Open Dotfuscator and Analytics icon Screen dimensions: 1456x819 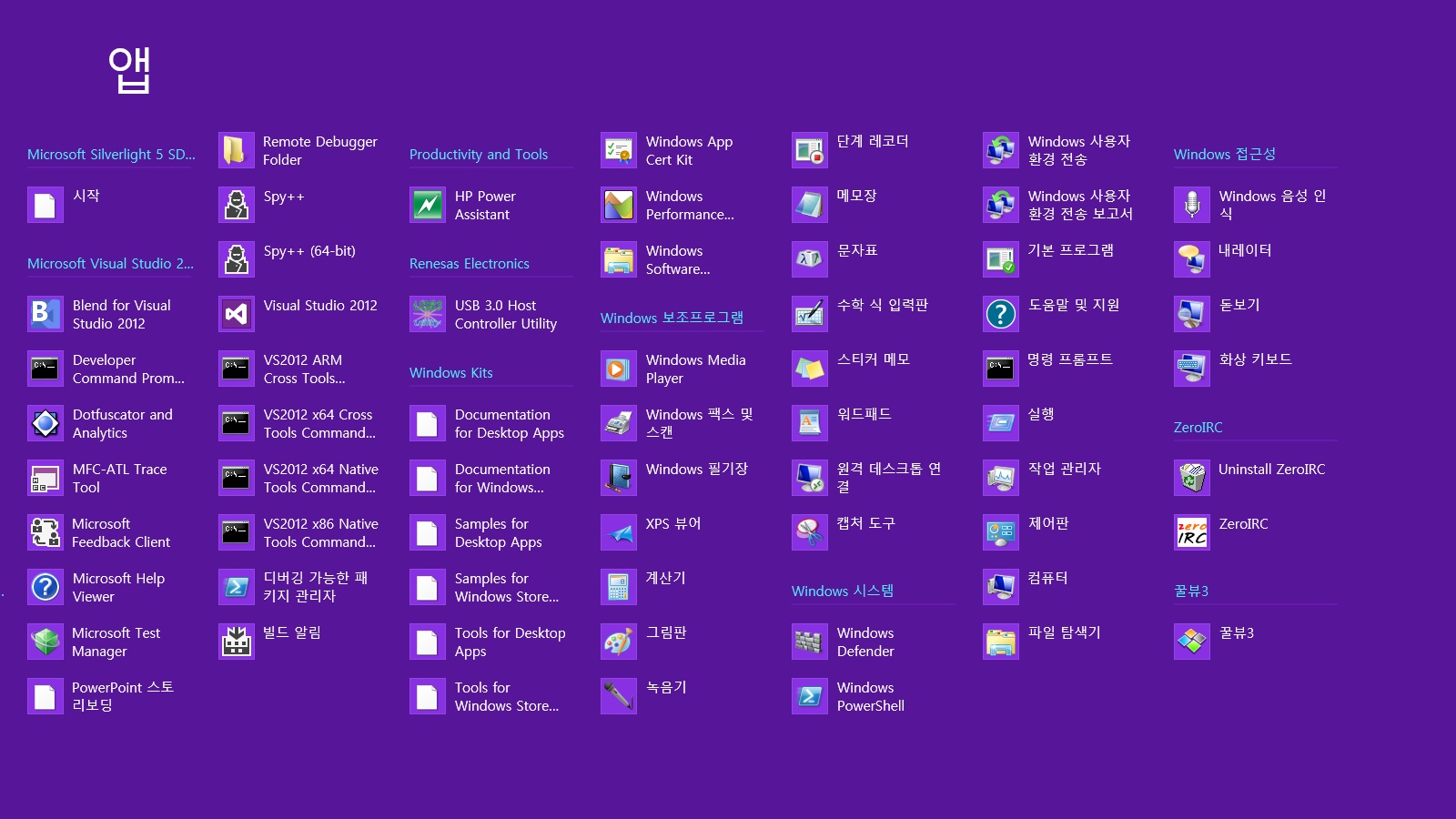(45, 423)
